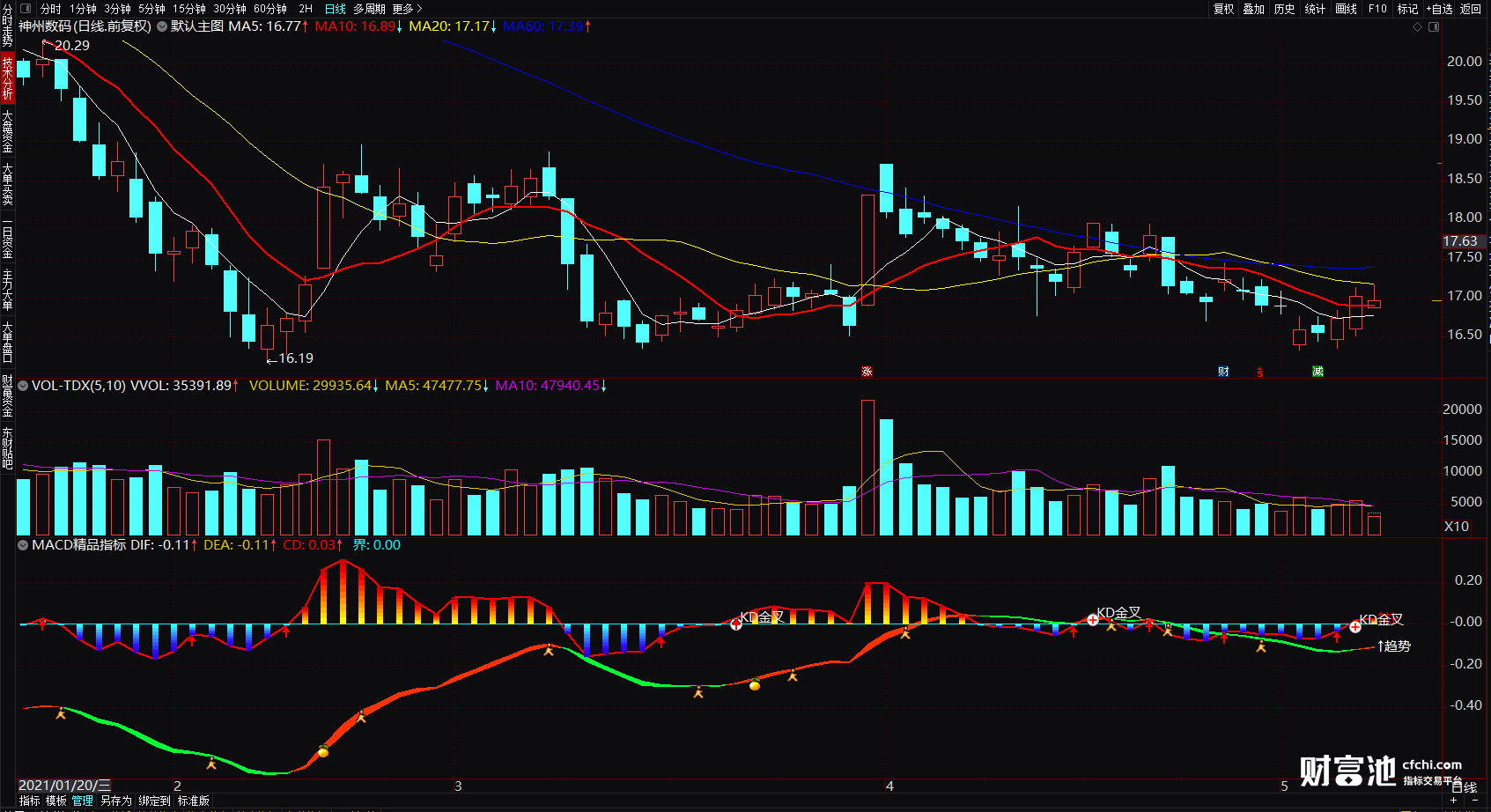Click the 指标 bottom tab

coord(29,801)
